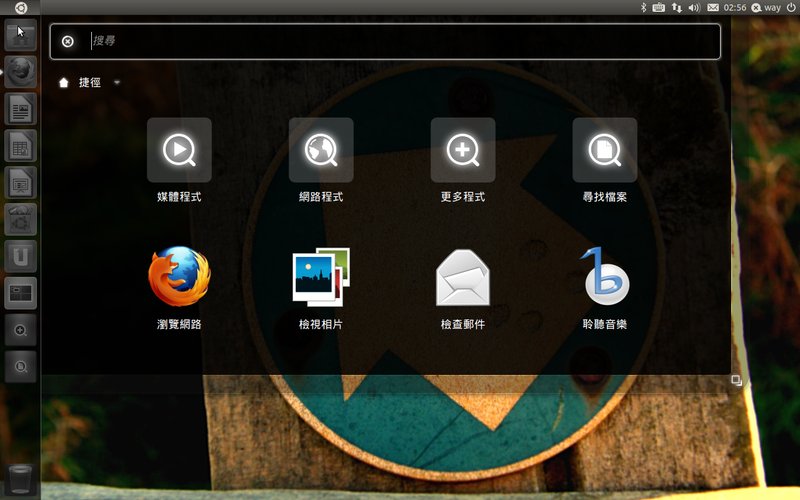The width and height of the screenshot is (800, 500).
Task: Open Ubuntu Software Center from launcher
Action: click(x=20, y=219)
